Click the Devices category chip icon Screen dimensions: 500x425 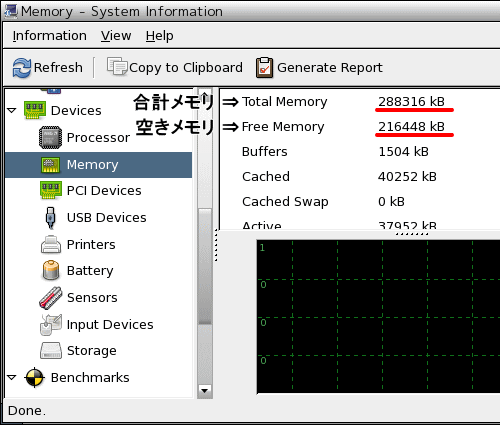coord(35,110)
